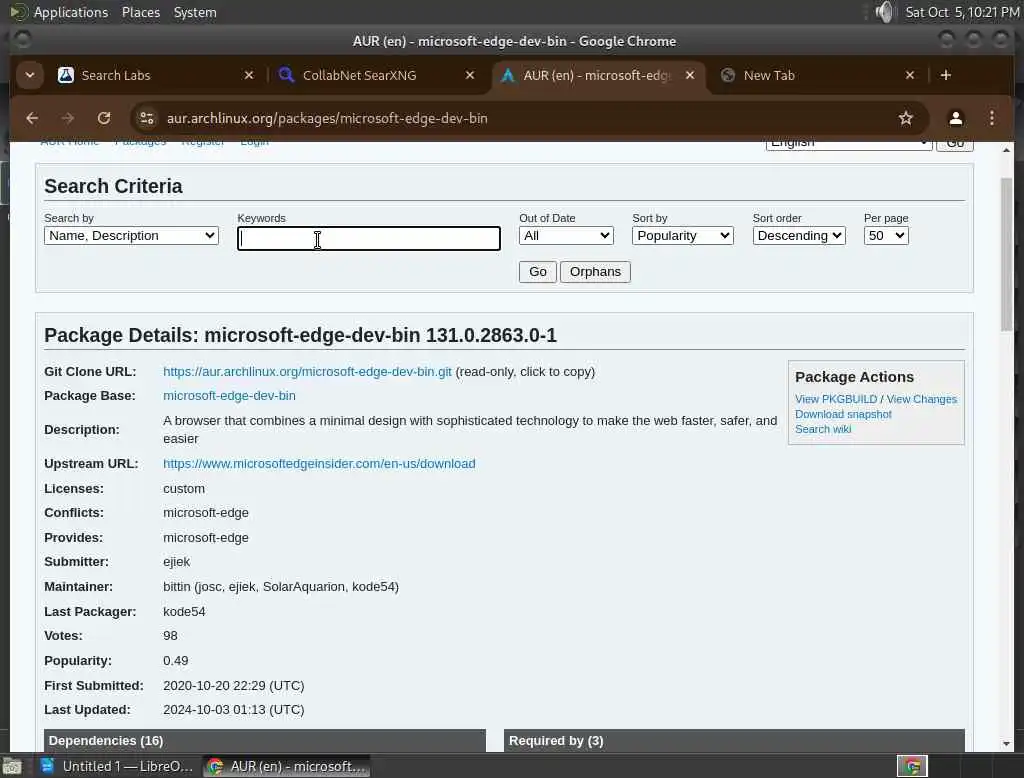1024x778 pixels.
Task: Bookmark this page with the star icon
Action: pos(905,118)
